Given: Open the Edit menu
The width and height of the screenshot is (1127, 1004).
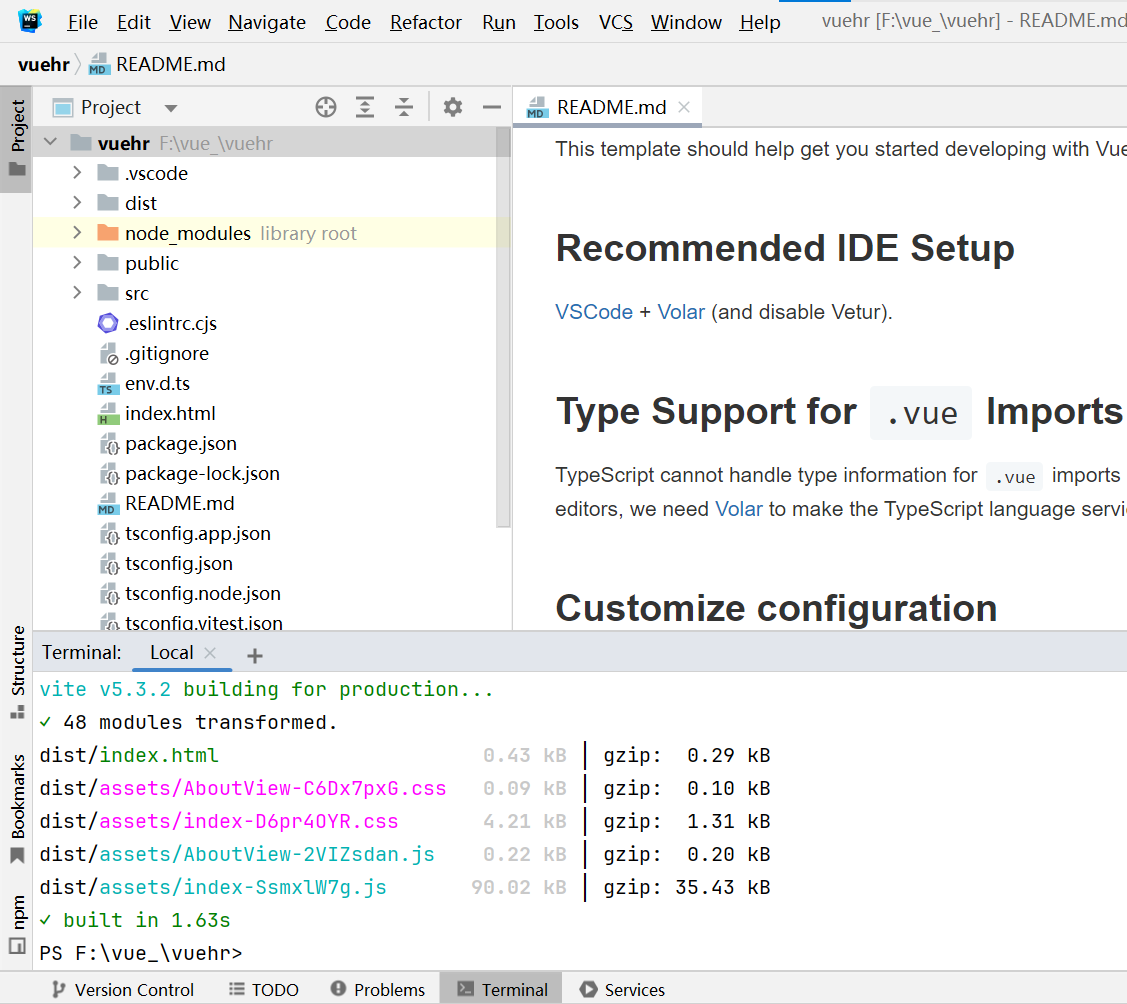Looking at the screenshot, I should point(134,22).
